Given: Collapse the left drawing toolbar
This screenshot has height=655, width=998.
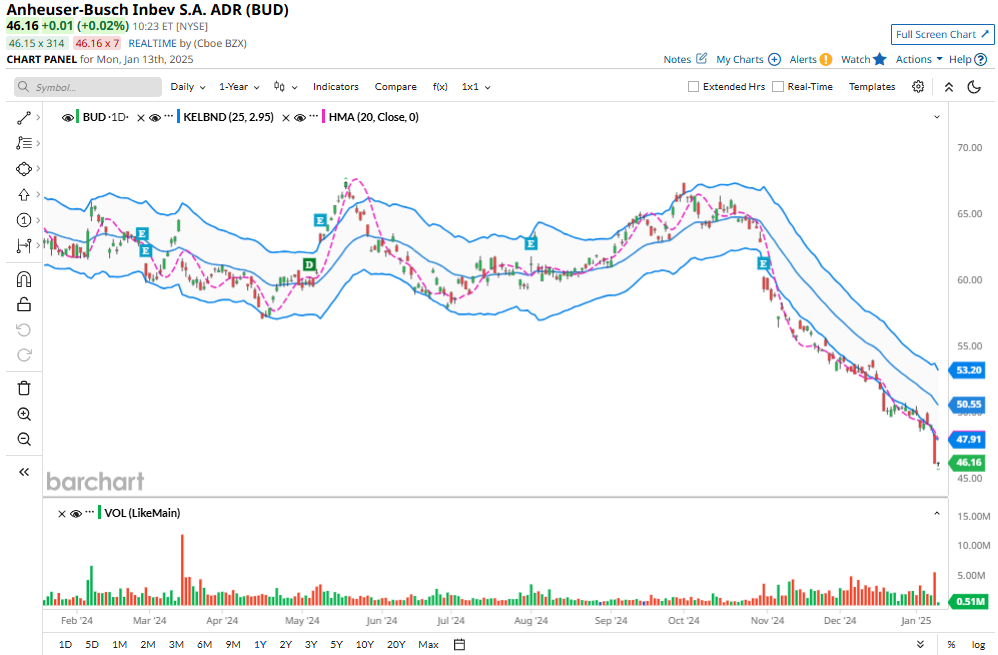Looking at the screenshot, I should pos(24,472).
